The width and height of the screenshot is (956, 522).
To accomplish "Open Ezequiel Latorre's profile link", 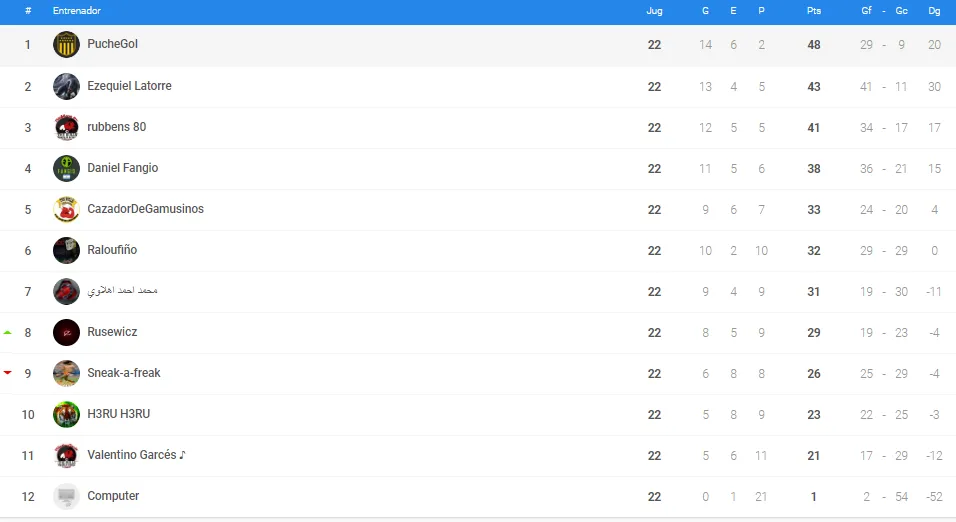I will point(129,86).
